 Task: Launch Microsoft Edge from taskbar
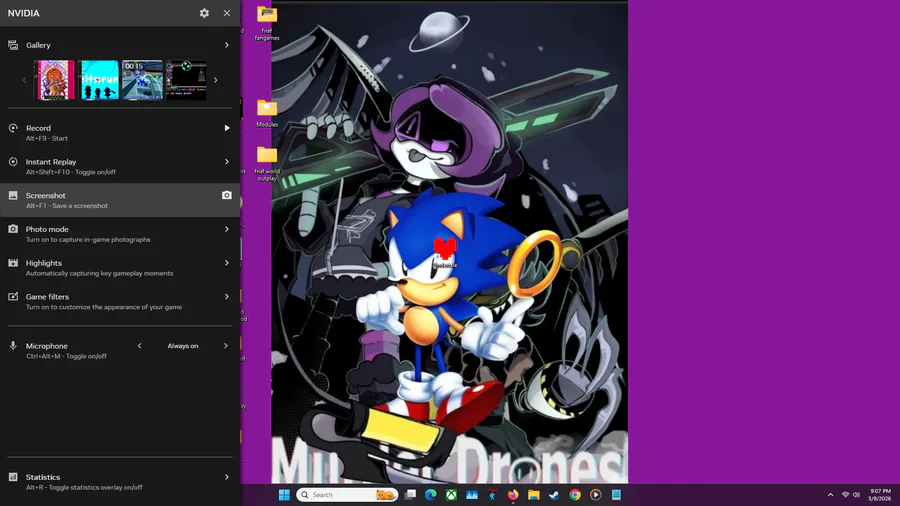coord(430,495)
